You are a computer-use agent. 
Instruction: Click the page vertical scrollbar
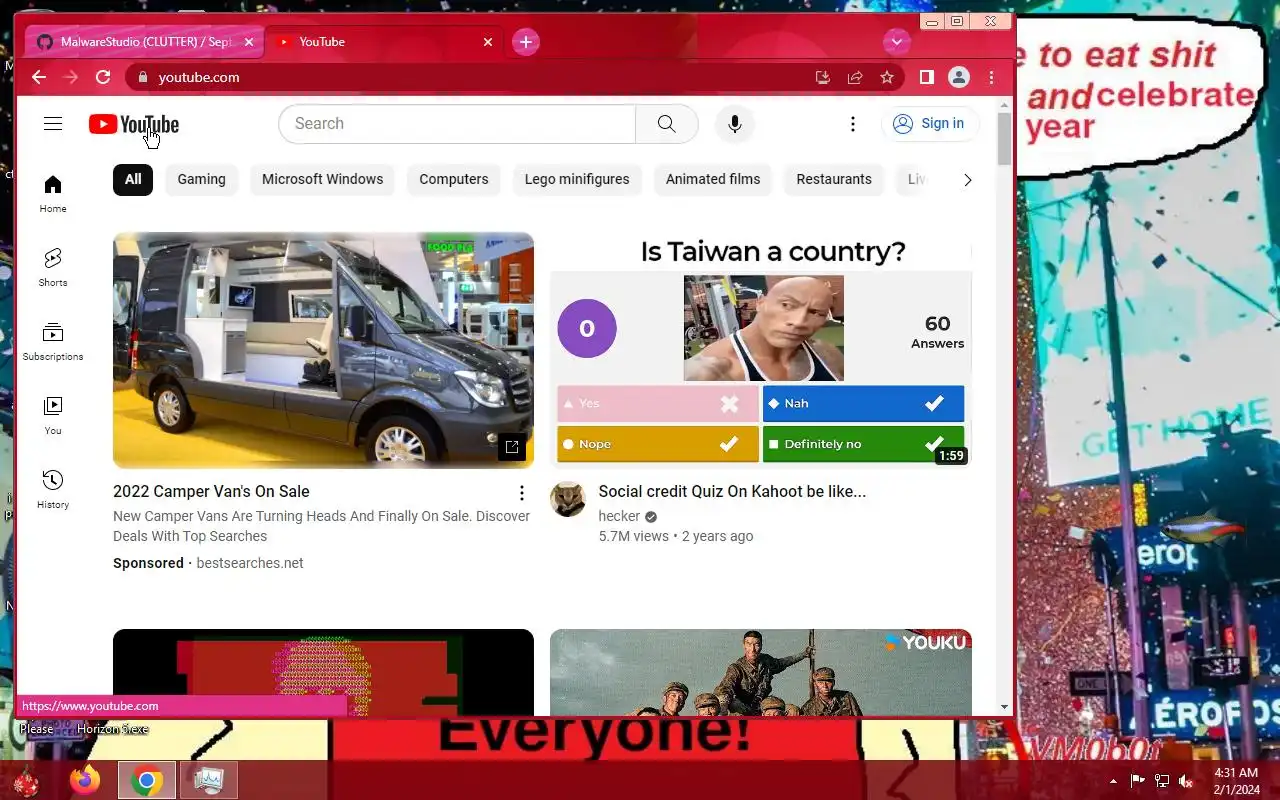coord(1005,138)
